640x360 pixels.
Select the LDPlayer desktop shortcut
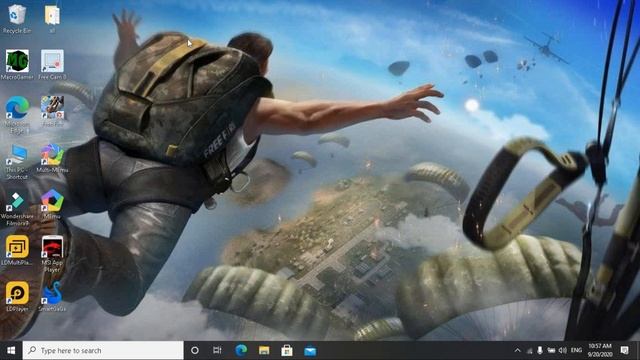pos(17,297)
